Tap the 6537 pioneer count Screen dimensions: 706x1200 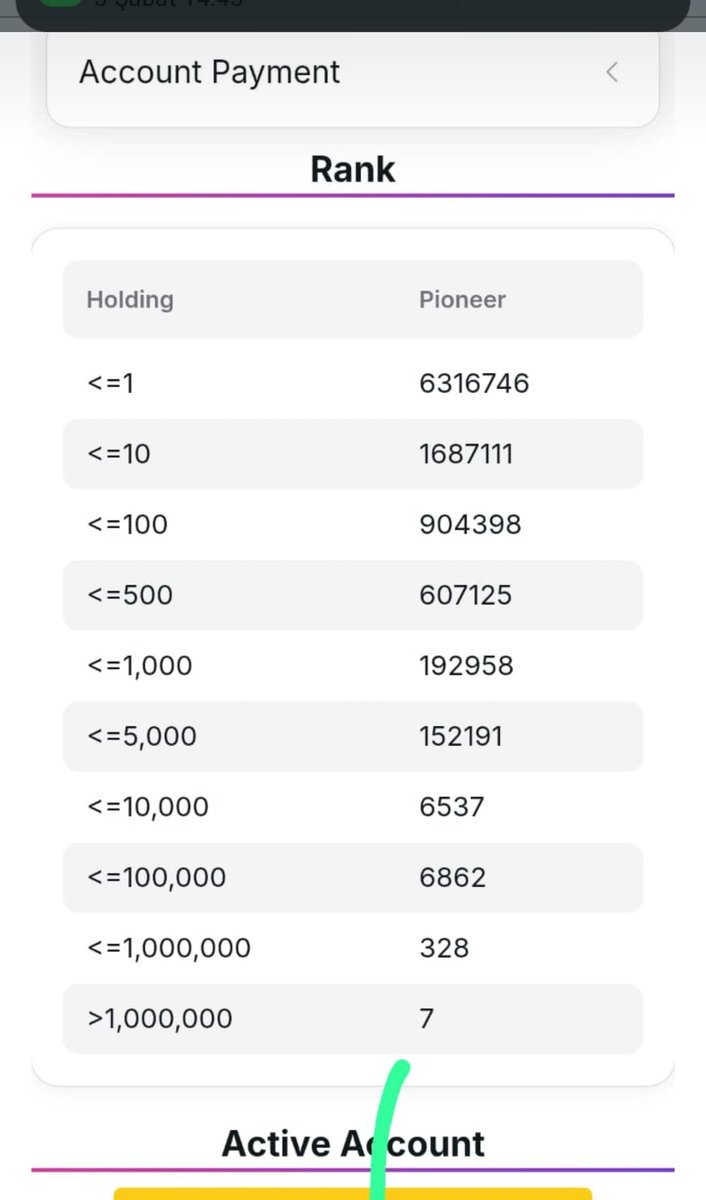451,807
